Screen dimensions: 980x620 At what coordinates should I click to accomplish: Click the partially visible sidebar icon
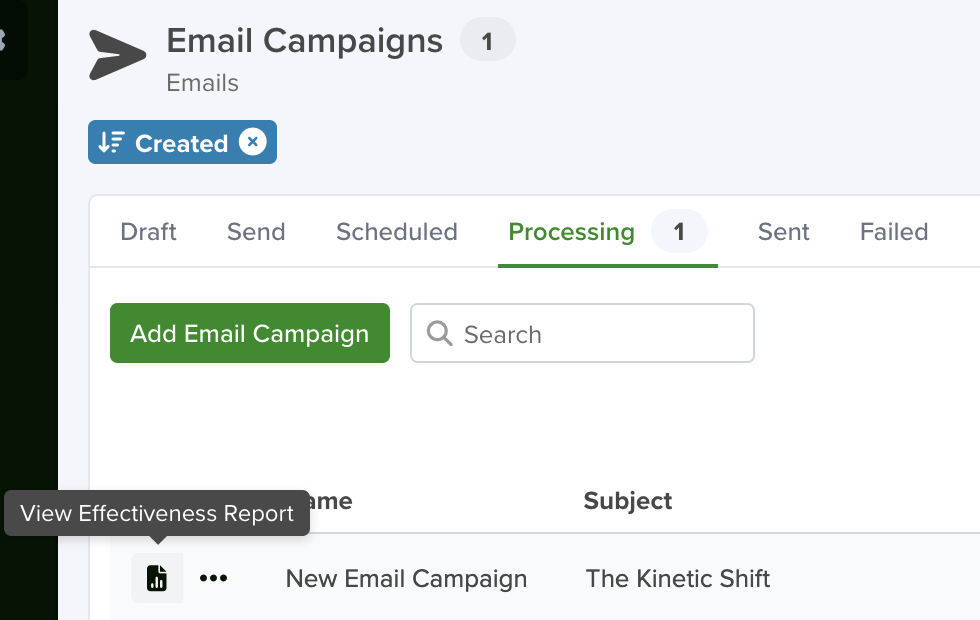pos(2,40)
